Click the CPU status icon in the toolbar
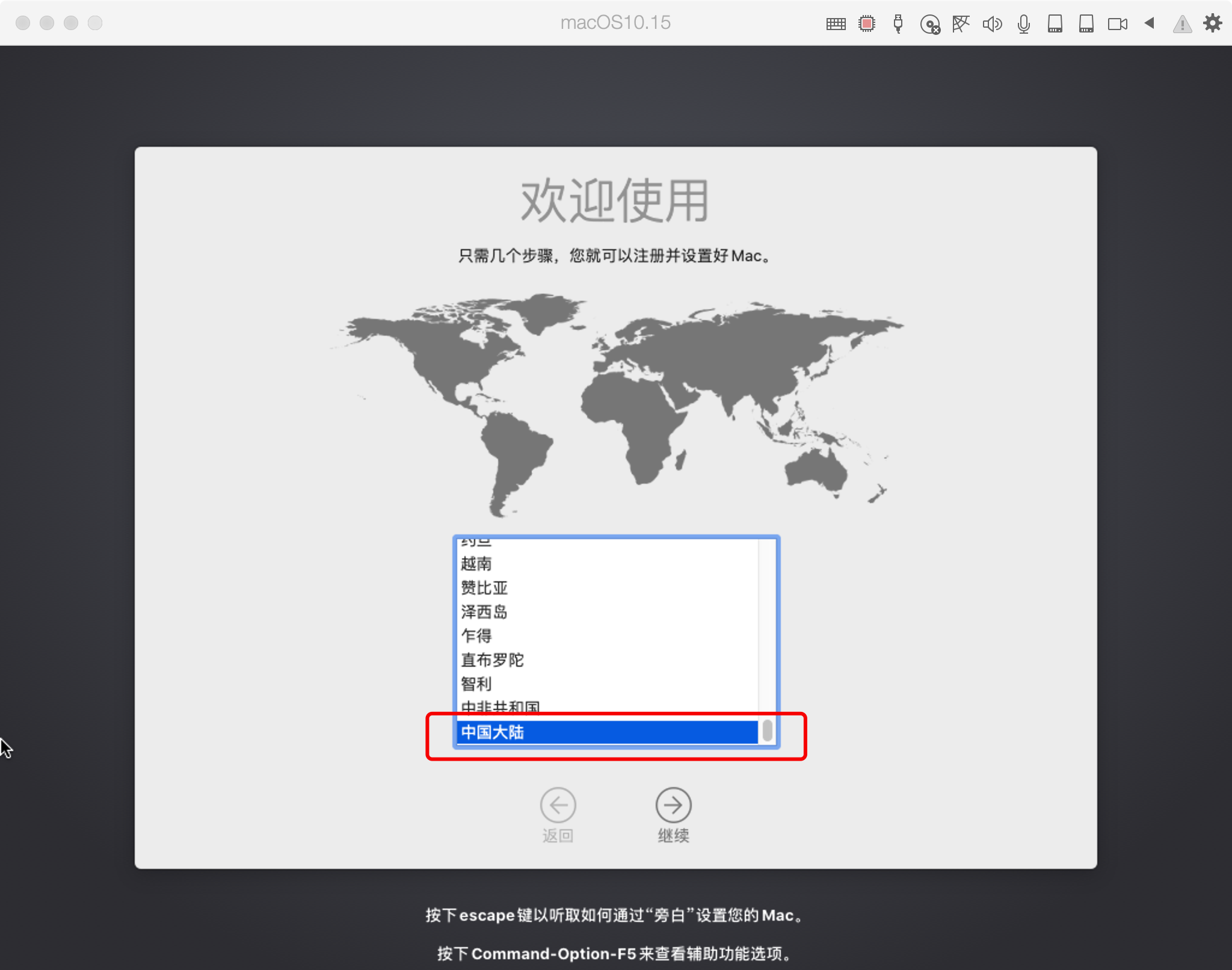Image resolution: width=1232 pixels, height=970 pixels. coord(867,23)
